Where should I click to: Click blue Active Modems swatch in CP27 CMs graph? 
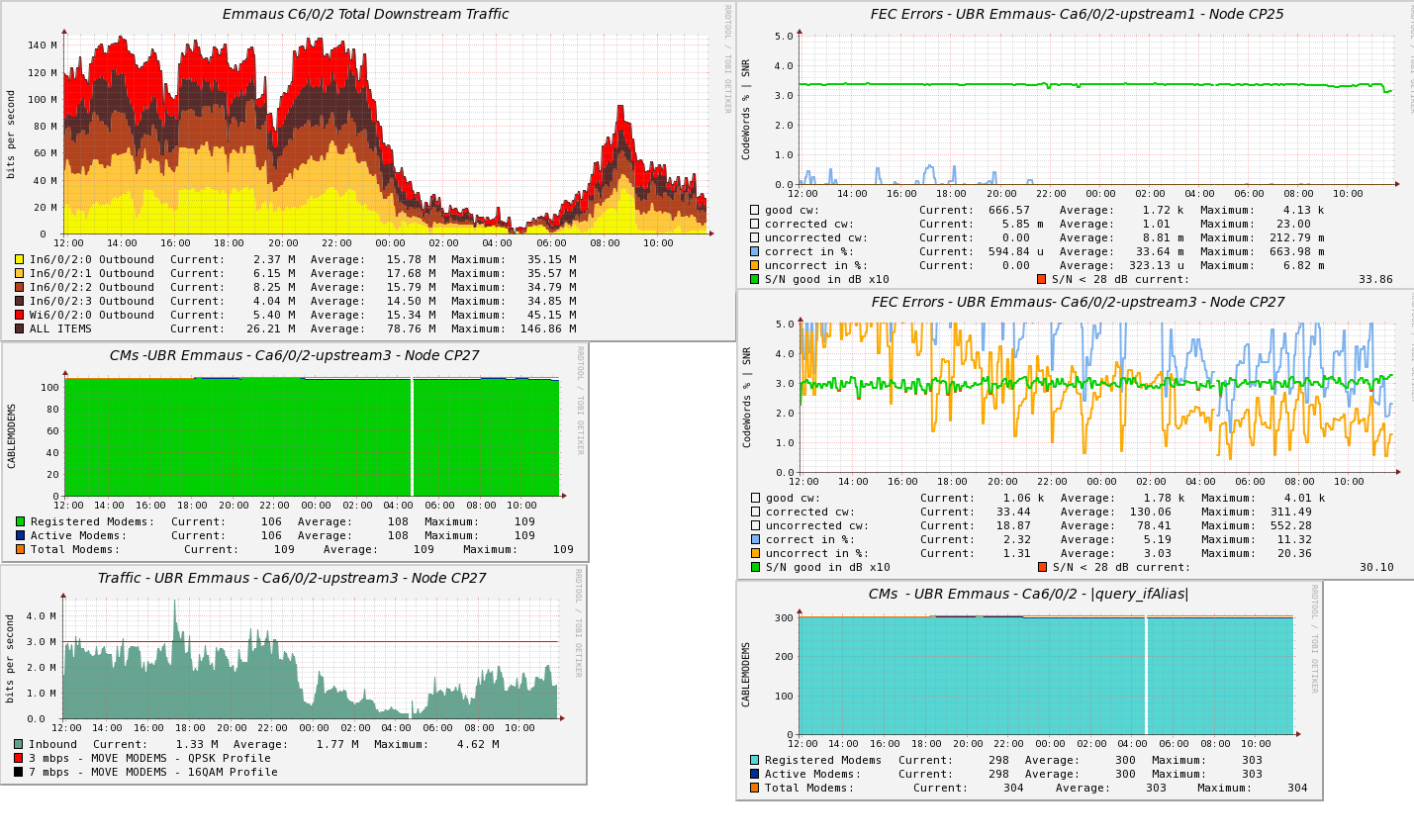point(20,535)
